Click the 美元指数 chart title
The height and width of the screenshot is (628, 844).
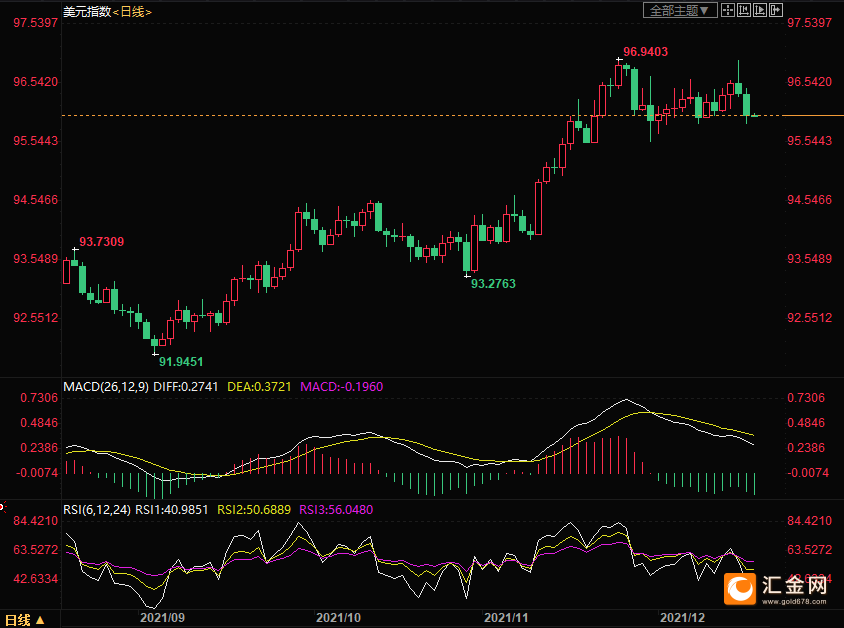pos(87,11)
